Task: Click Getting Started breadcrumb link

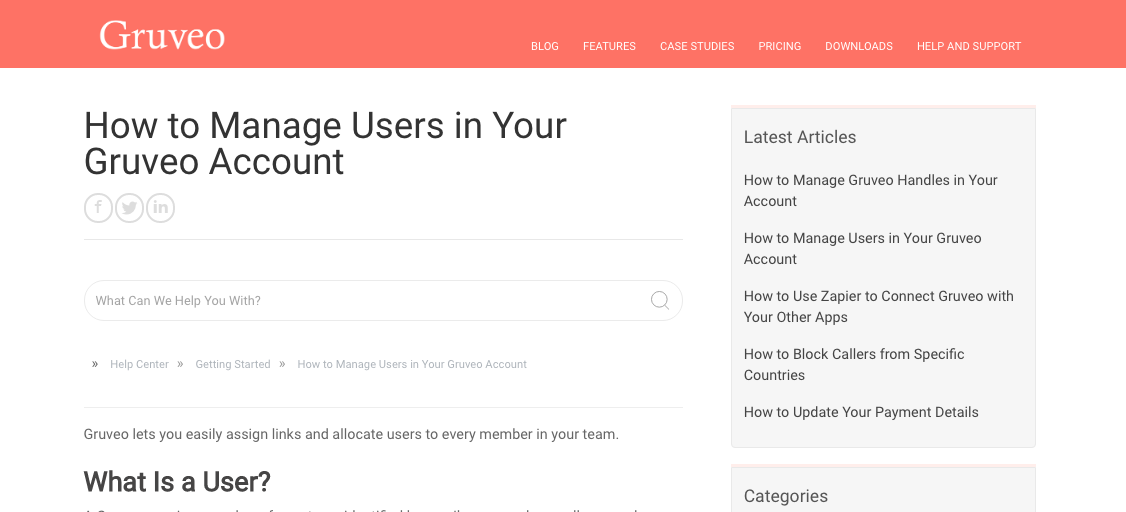Action: (x=233, y=364)
